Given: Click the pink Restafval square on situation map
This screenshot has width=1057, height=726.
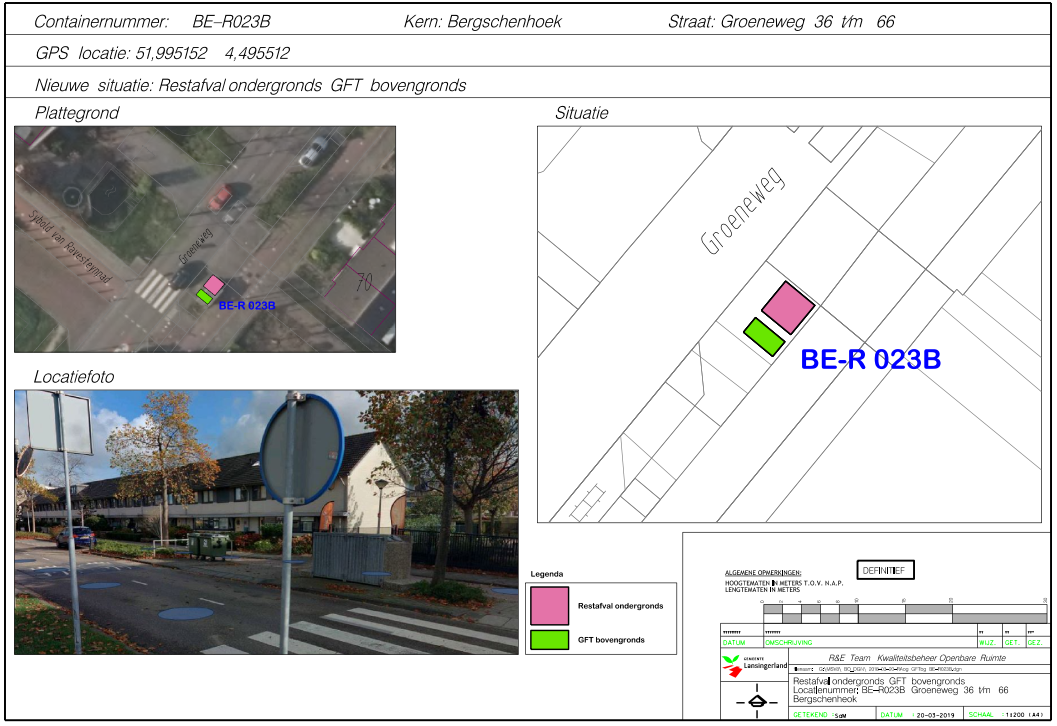Looking at the screenshot, I should point(788,307).
